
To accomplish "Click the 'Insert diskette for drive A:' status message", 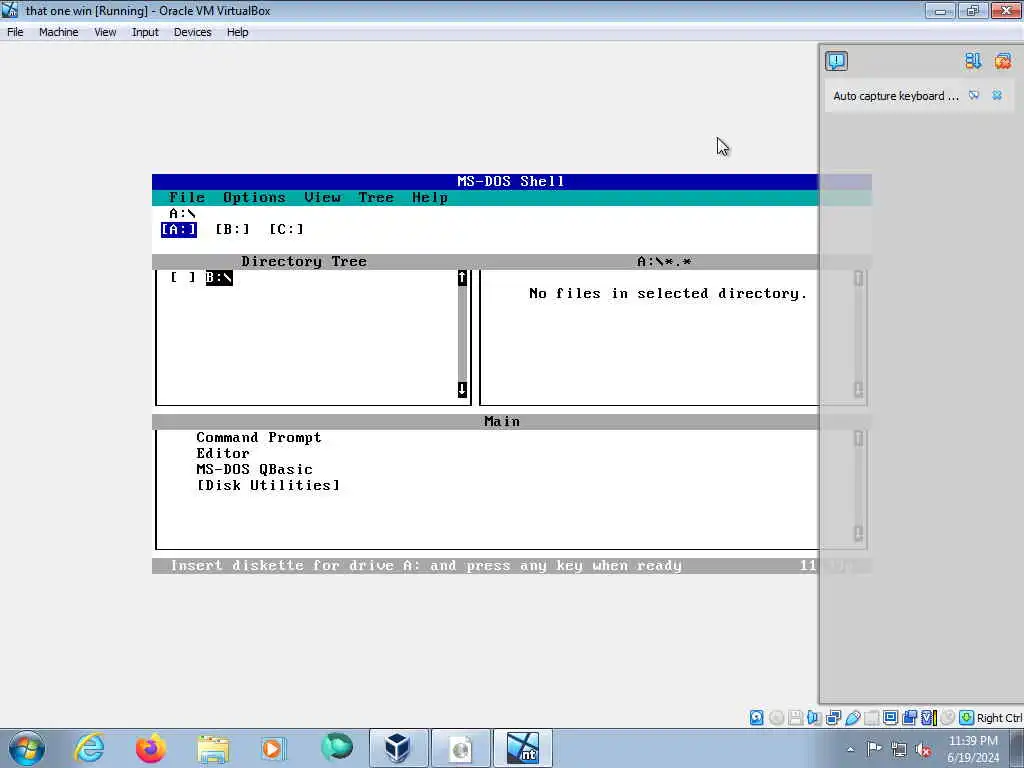I will click(426, 566).
